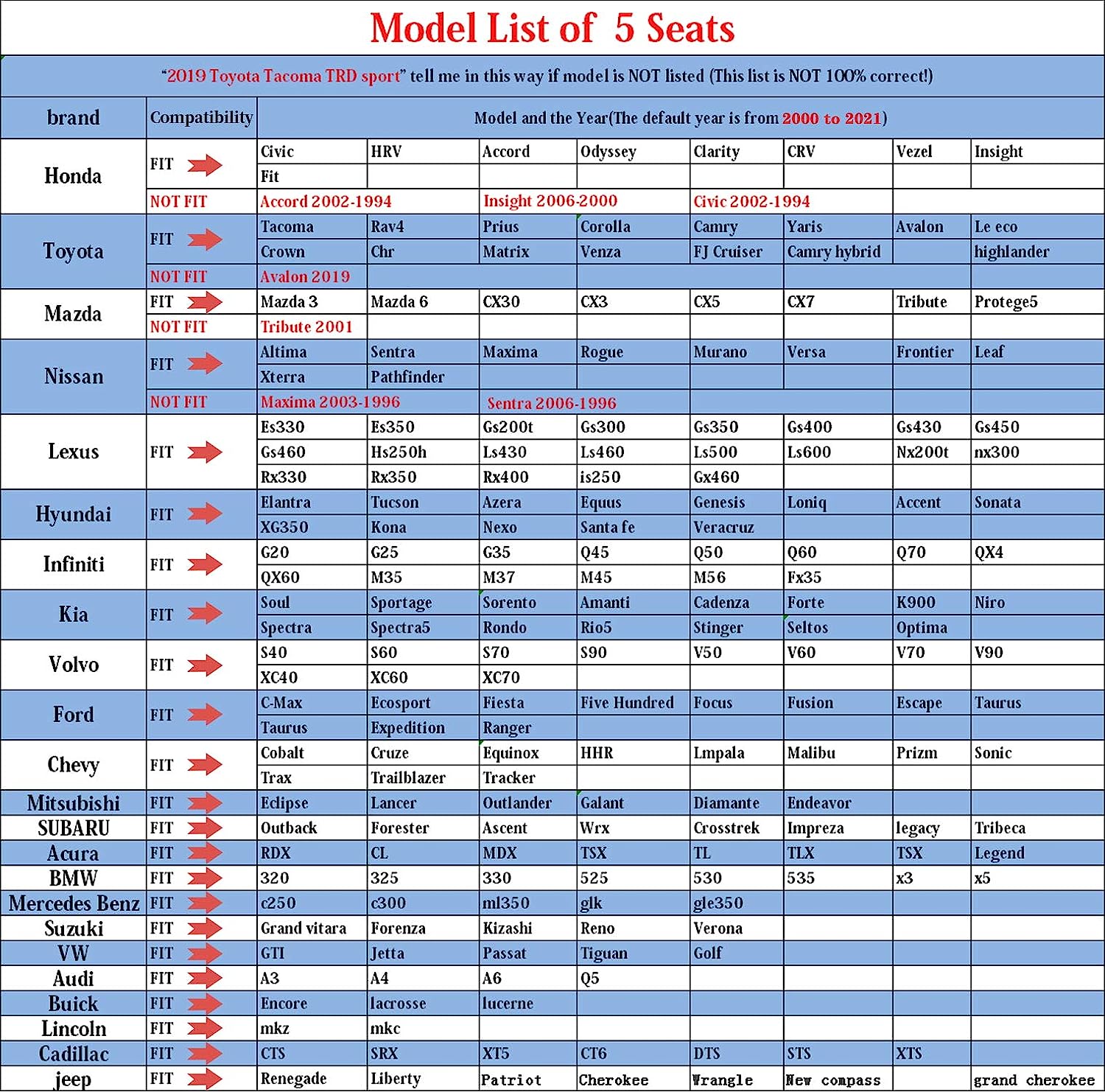This screenshot has height=1092, width=1105.
Task: Click the red arrow in the jeep row
Action: tap(204, 1079)
